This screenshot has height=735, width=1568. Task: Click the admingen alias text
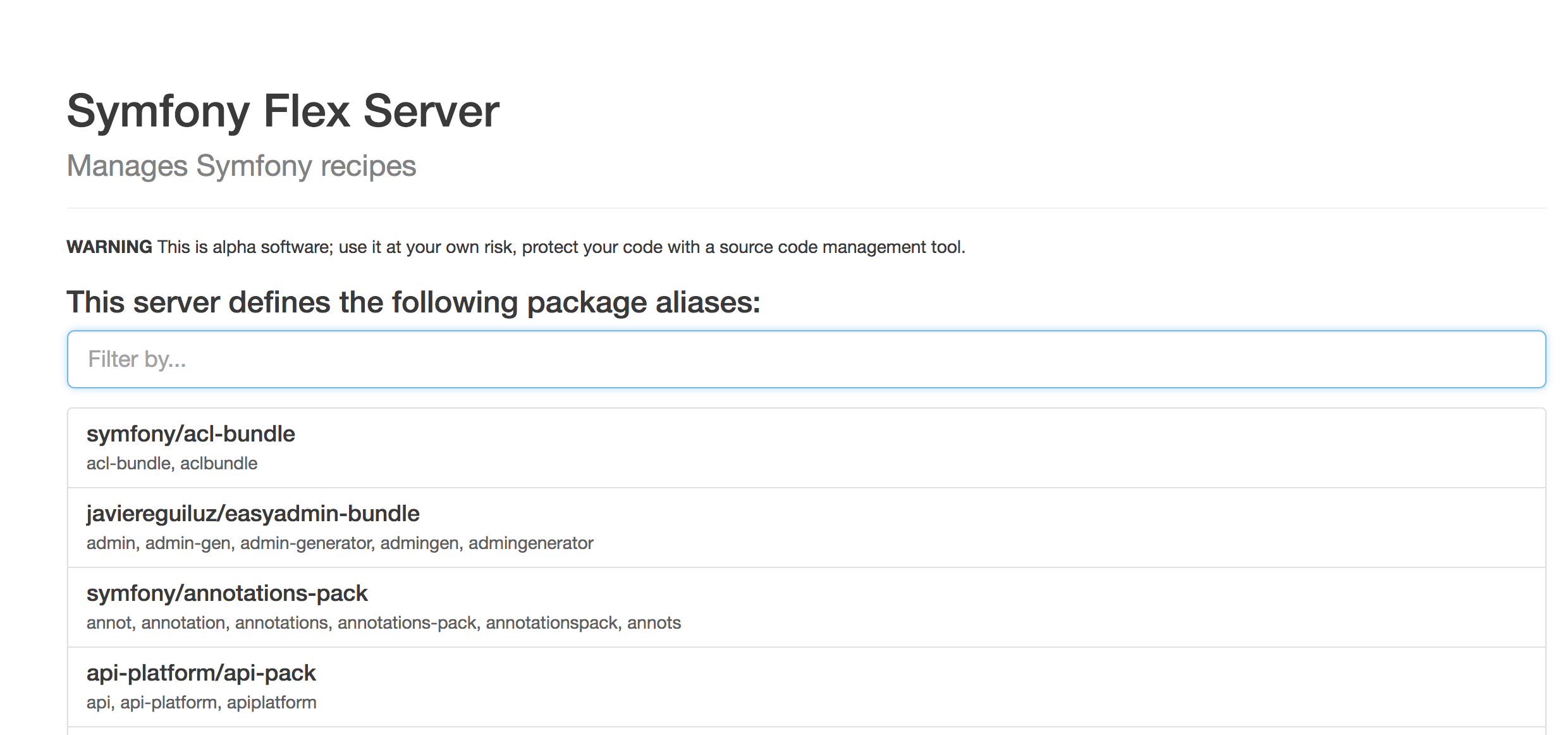[419, 543]
